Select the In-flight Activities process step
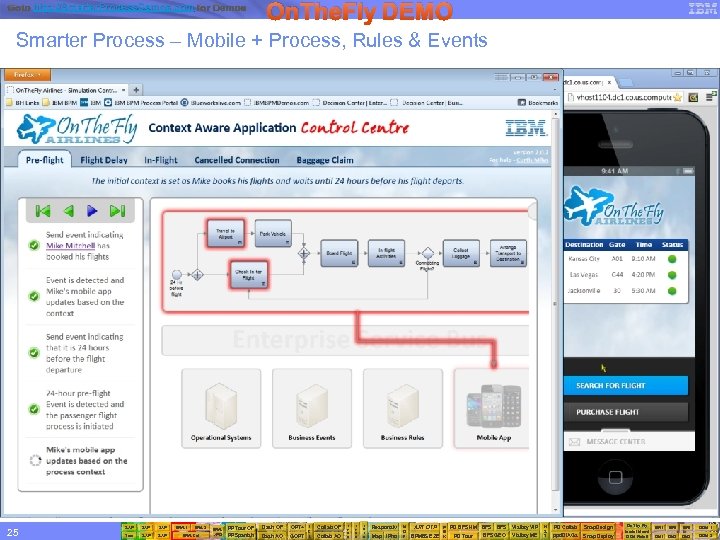This screenshot has width=720, height=540. (x=386, y=253)
